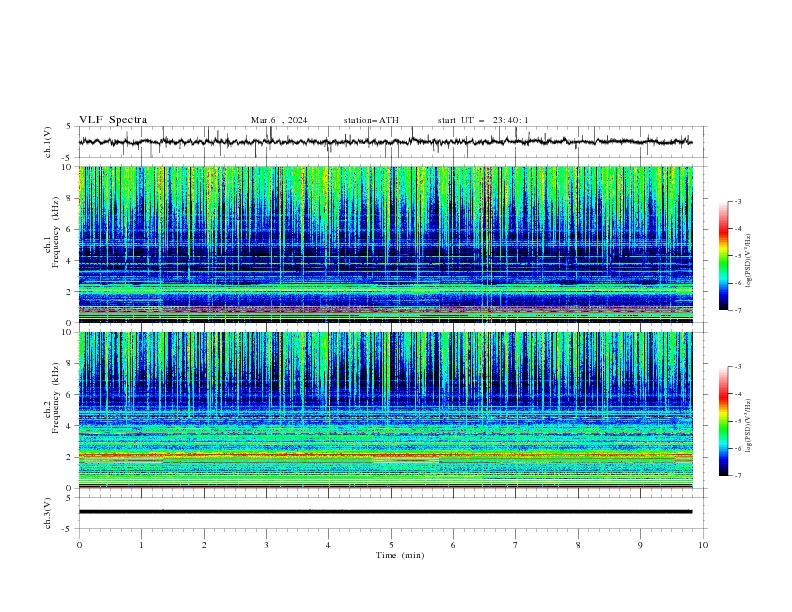Click the ch.1 spectrogram color scale bar
Image resolution: width=792 pixels, height=612 pixels.
coord(724,256)
